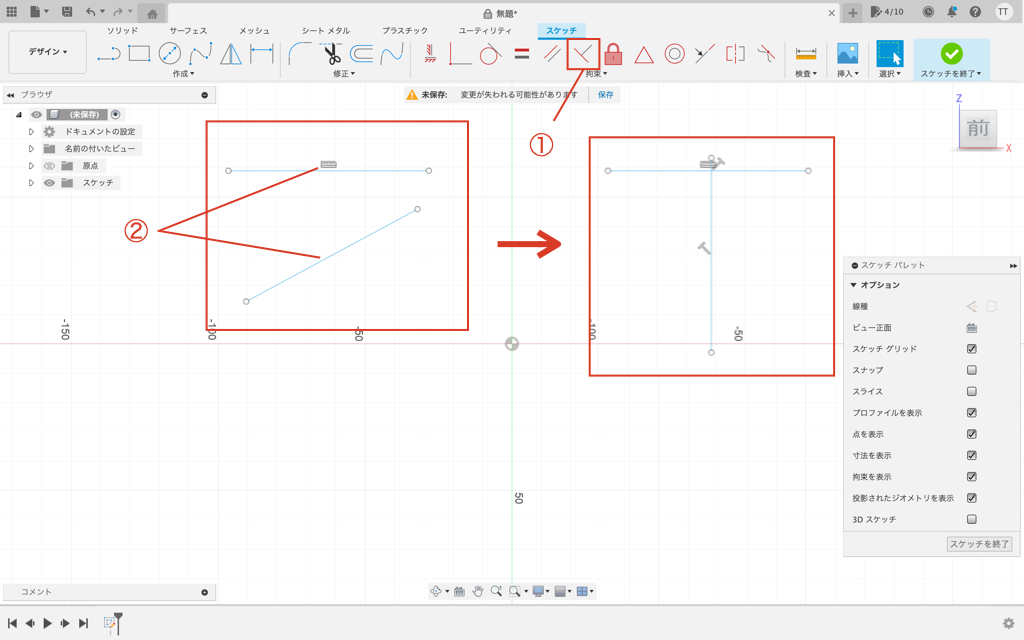This screenshot has width=1024, height=640.
Task: Expand the ドキュメントの設定 tree node
Action: pos(31,132)
